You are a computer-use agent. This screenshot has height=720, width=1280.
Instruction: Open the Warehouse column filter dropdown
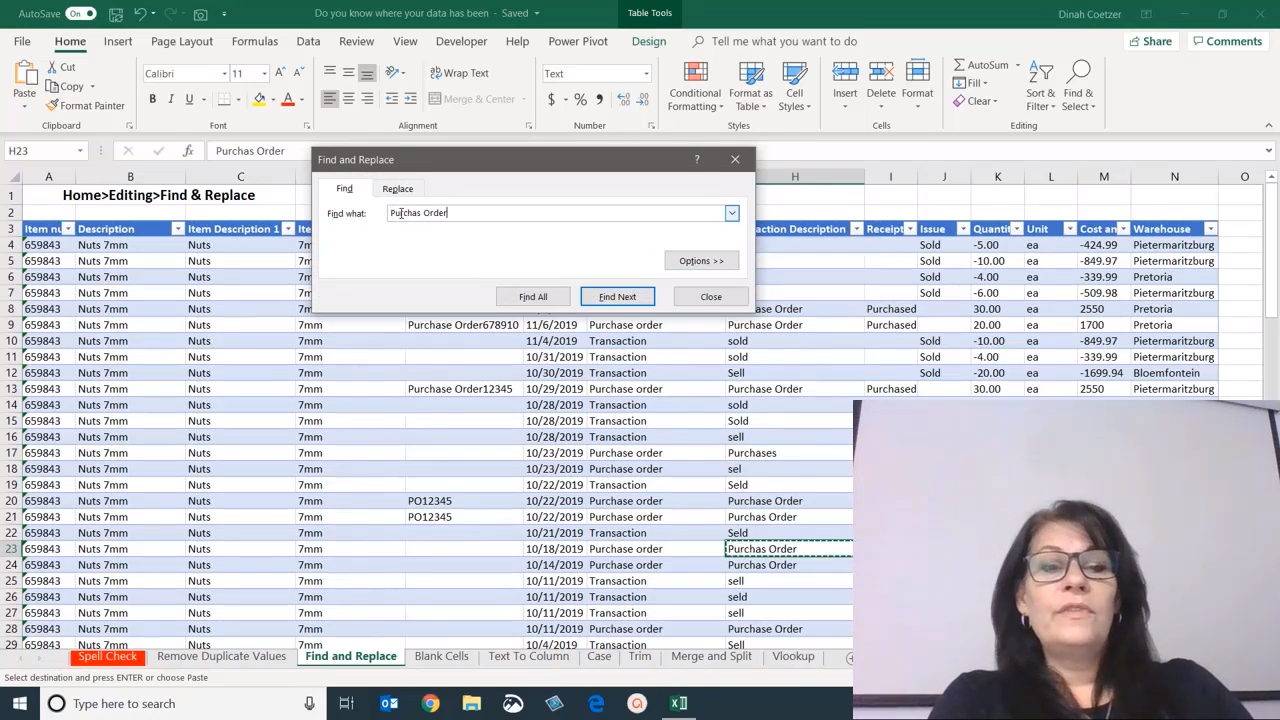coord(1210,229)
